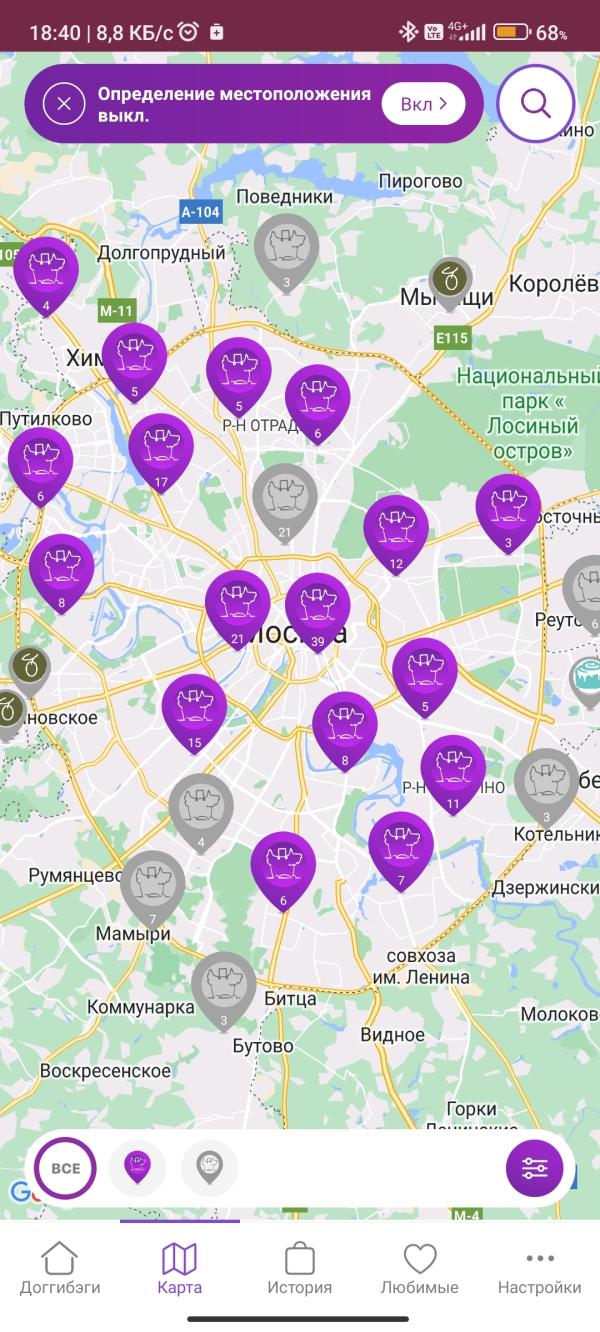
Task: Toggle the gray marker filter
Action: coord(209,1168)
